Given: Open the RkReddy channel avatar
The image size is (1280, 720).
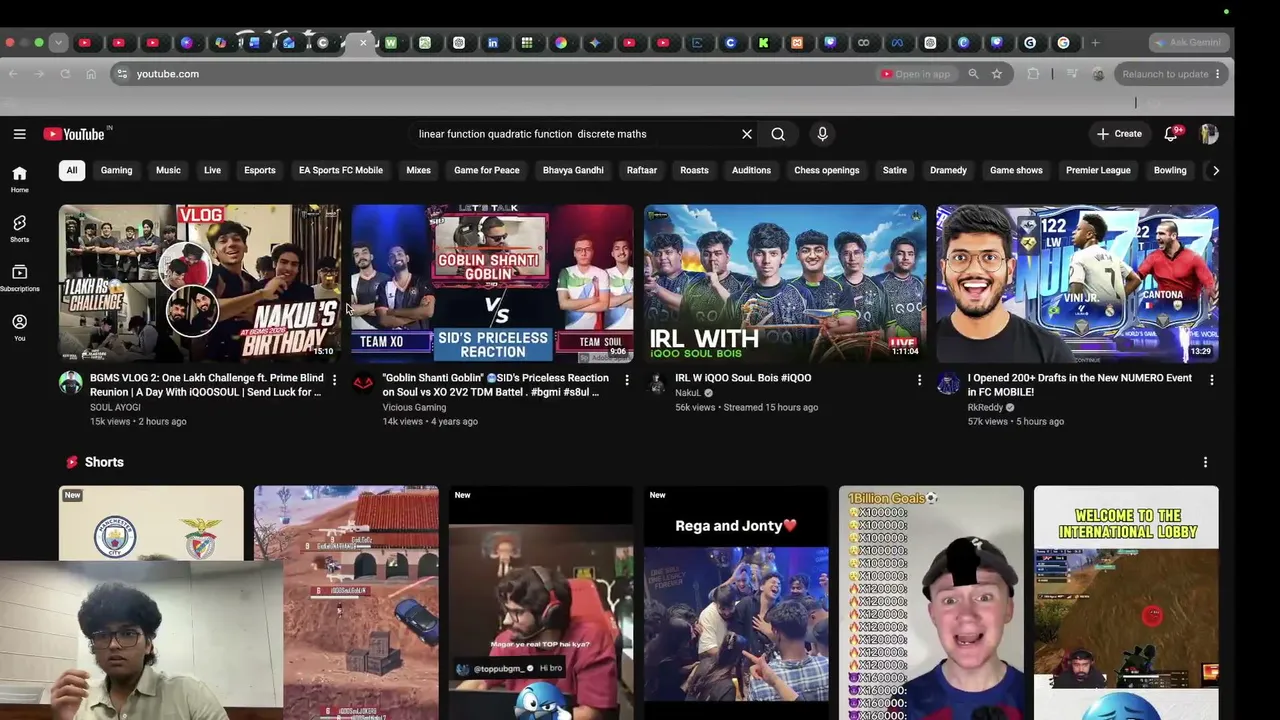Looking at the screenshot, I should (948, 383).
